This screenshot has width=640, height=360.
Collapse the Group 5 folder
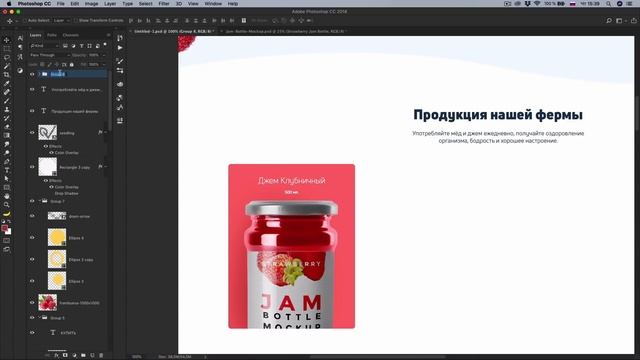[40, 318]
